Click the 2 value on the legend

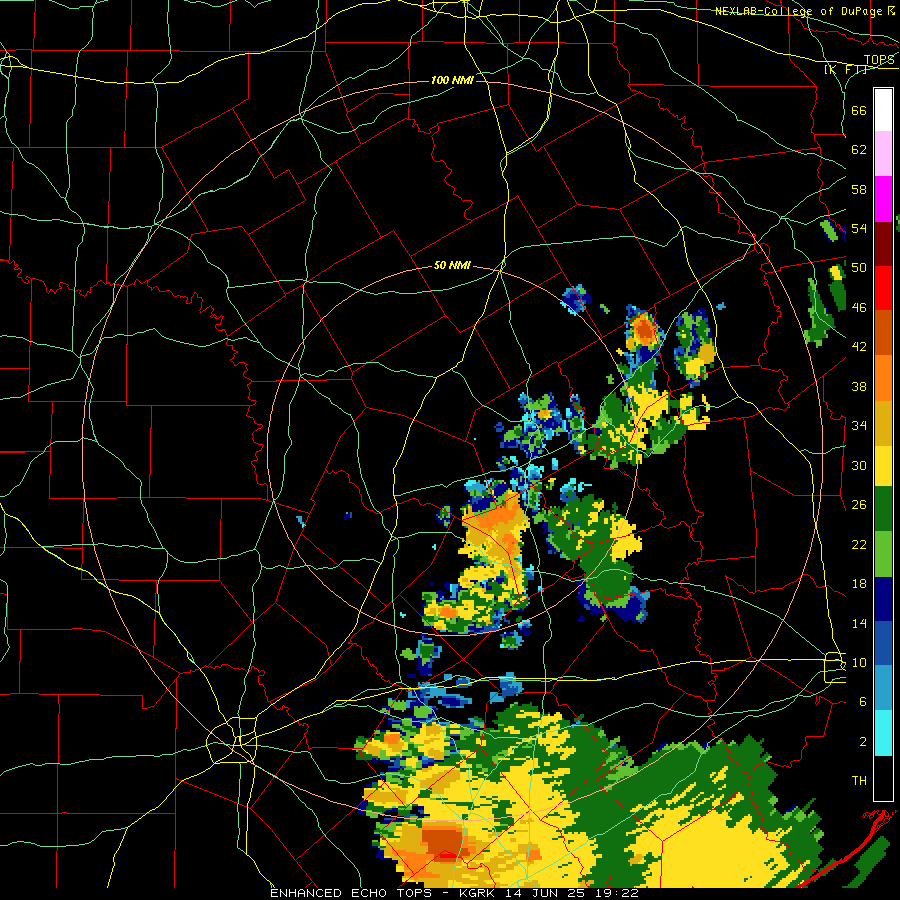[x=863, y=742]
